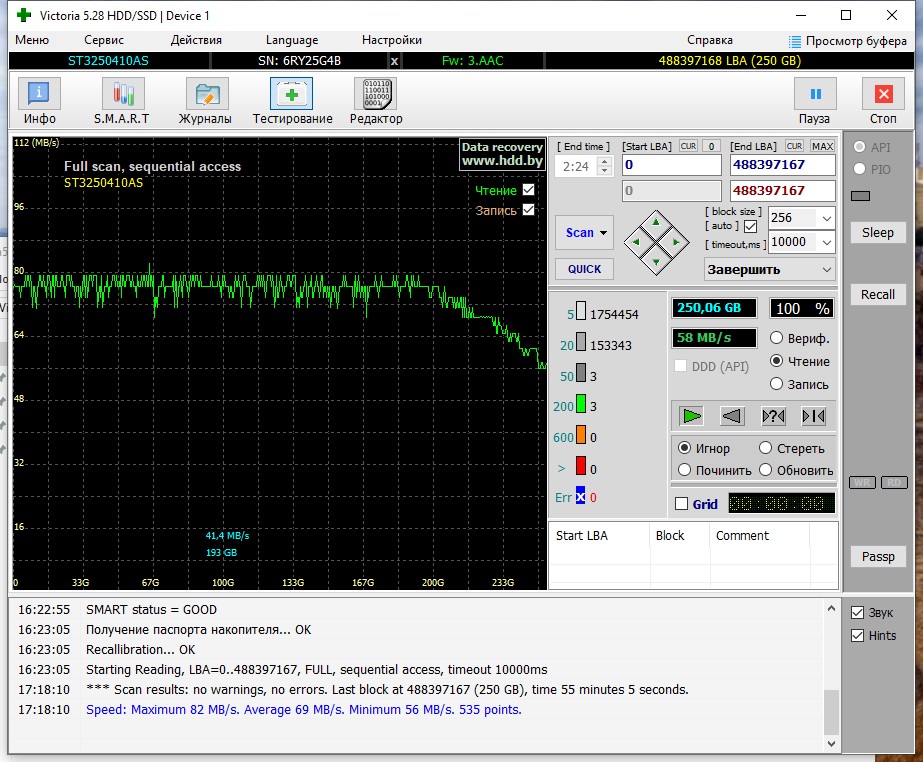The width and height of the screenshot is (923, 762).
Task: Open the Редактор hex editor
Action: coord(376,101)
